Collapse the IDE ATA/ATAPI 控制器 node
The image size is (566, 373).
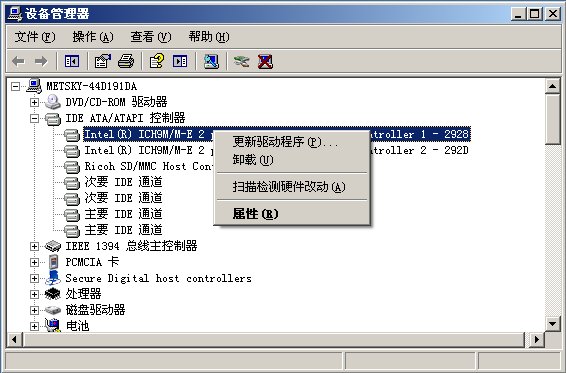point(34,118)
